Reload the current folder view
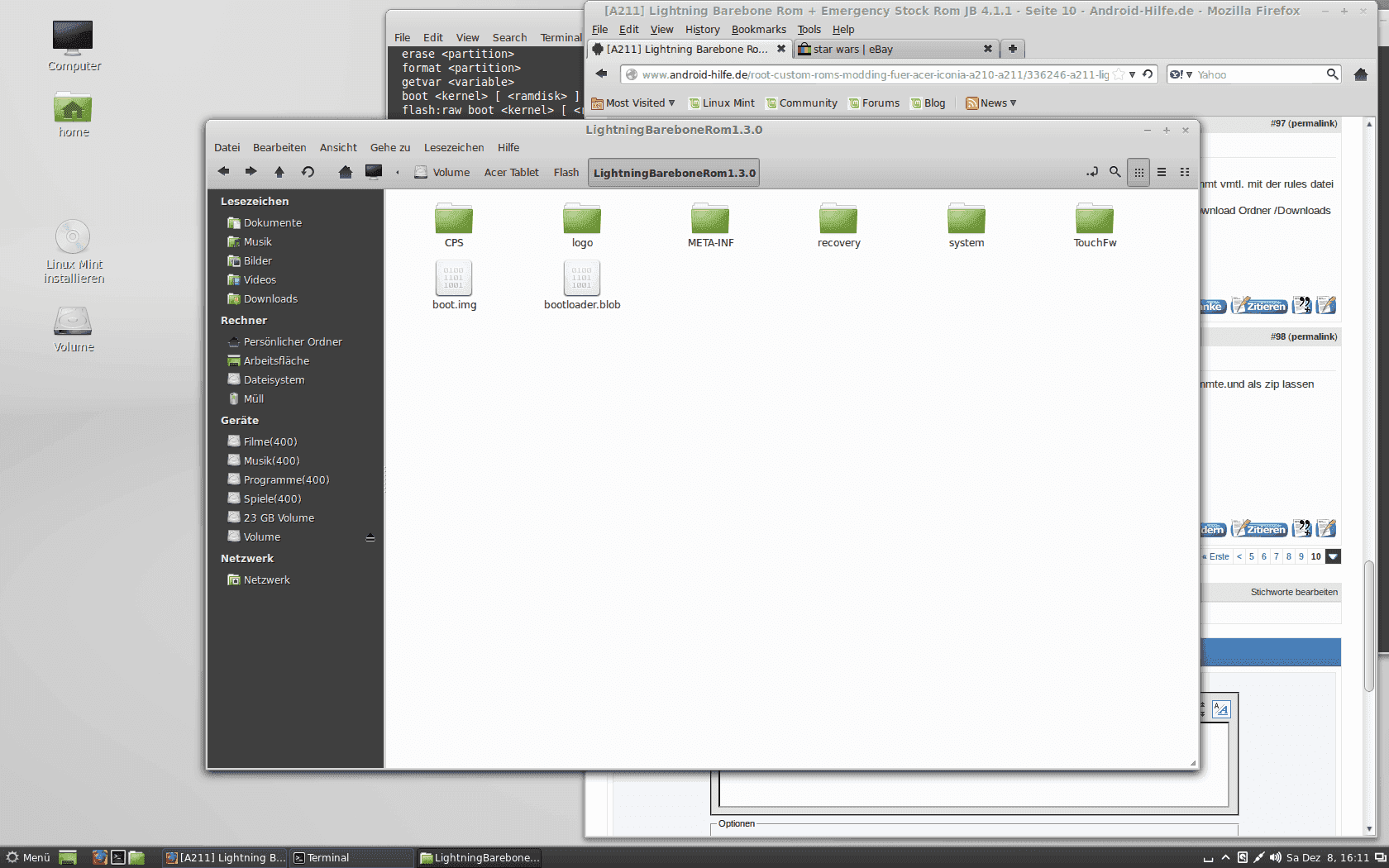Screen dimensions: 1389x868 coord(308,172)
